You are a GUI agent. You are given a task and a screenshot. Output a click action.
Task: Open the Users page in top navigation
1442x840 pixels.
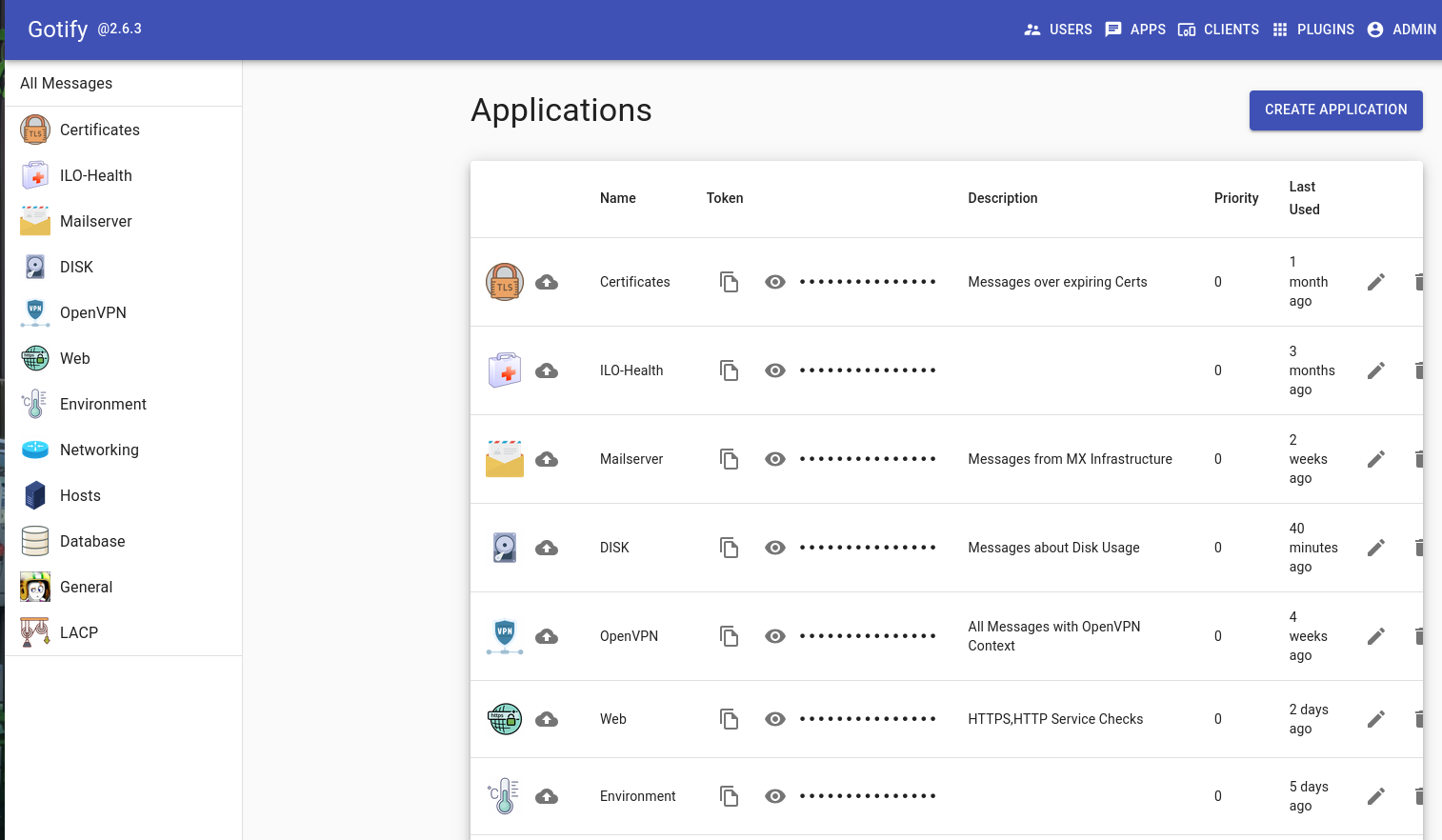[x=1058, y=30]
